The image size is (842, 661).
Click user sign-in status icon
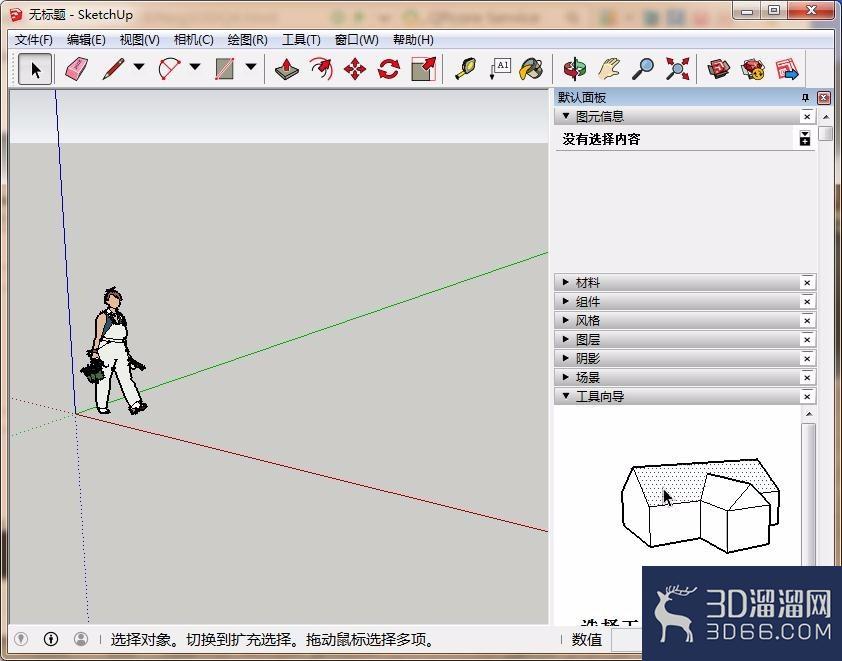tap(81, 639)
